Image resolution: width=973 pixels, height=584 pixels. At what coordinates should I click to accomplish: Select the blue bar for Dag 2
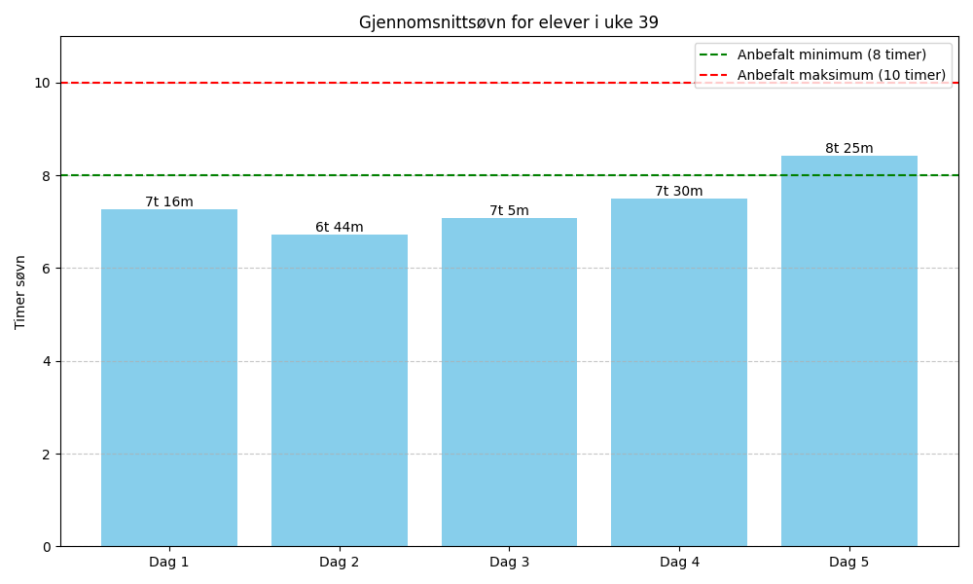339,390
